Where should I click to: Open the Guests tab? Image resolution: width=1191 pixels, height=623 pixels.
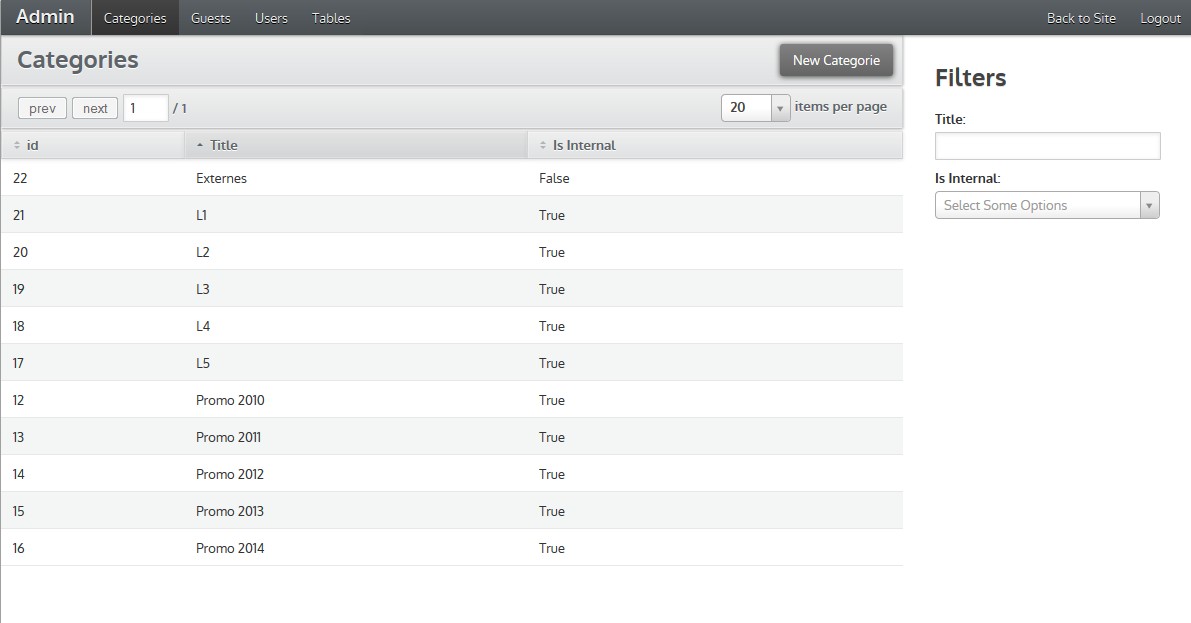[210, 18]
